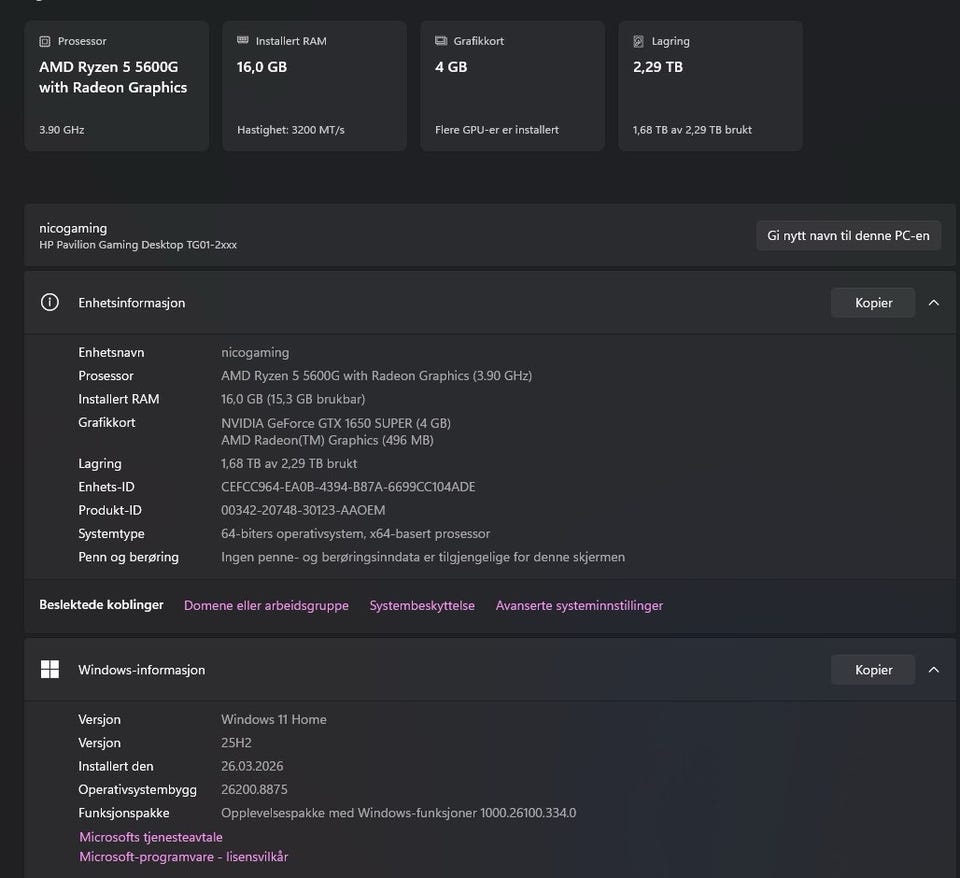
Task: Click the Beslektede koblinger label
Action: pyautogui.click(x=101, y=605)
